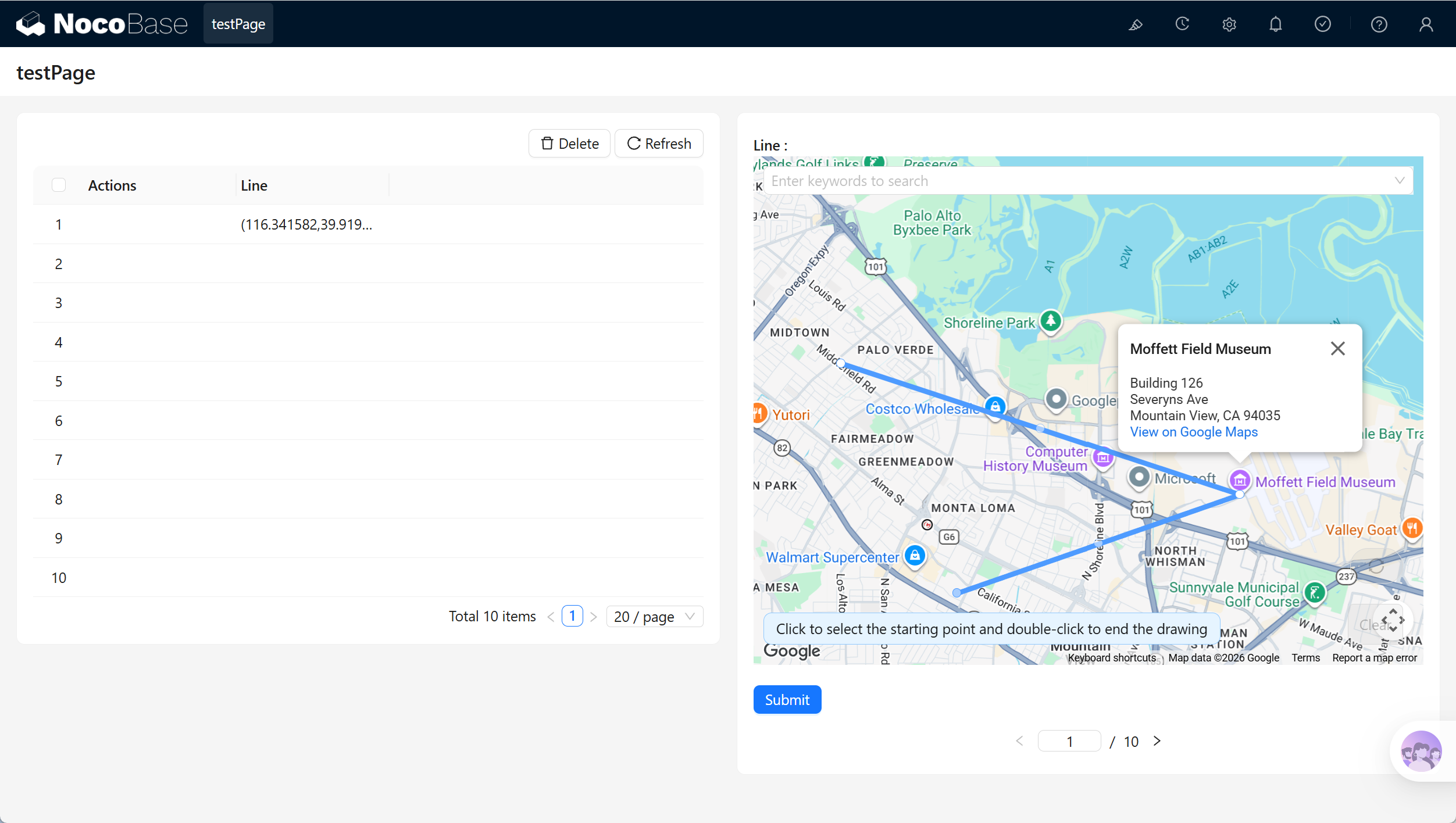Open the UI editor highlighter icon
The width and height of the screenshot is (1456, 823).
[x=1135, y=24]
